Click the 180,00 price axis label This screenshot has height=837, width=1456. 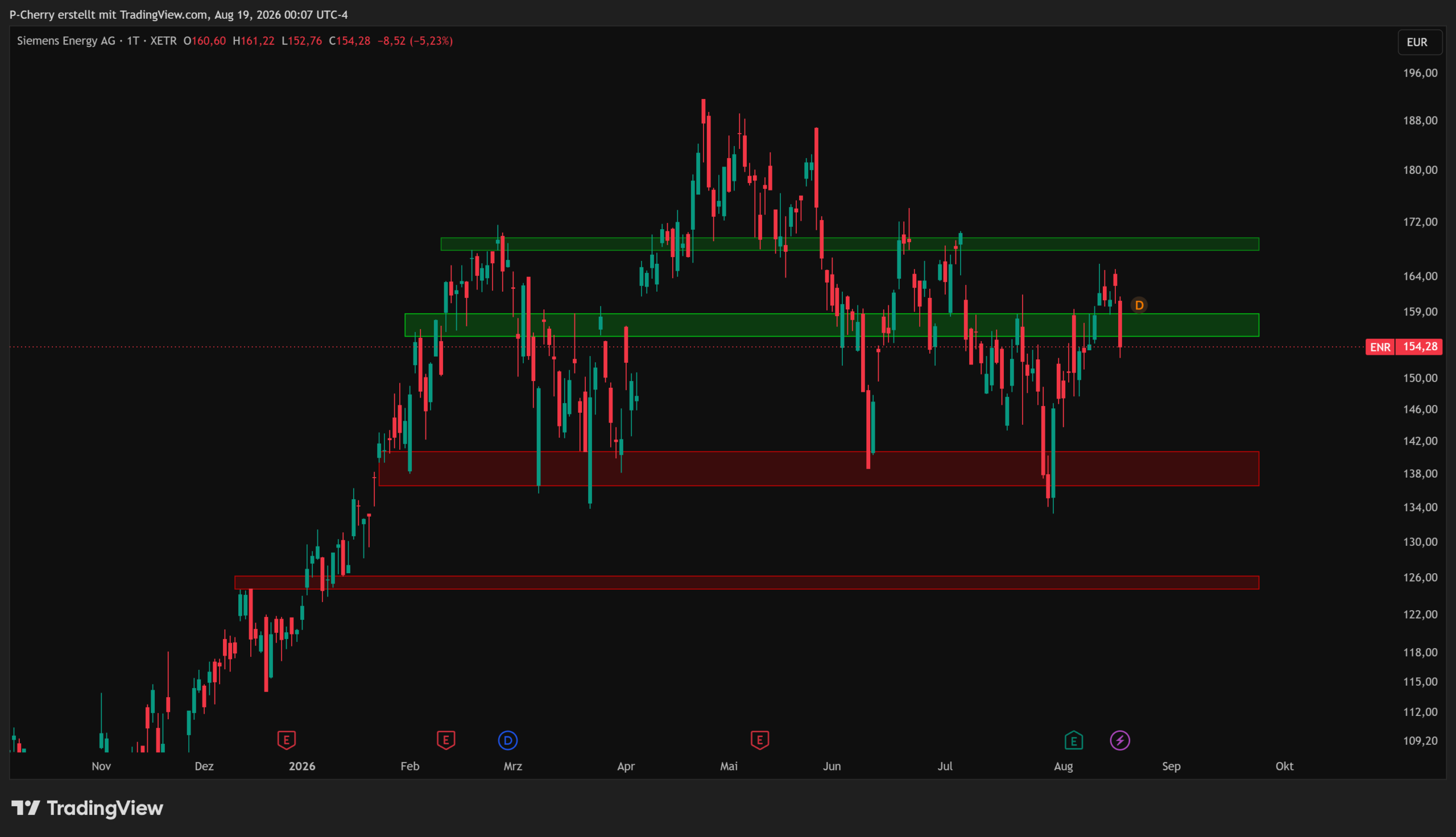click(x=1420, y=170)
